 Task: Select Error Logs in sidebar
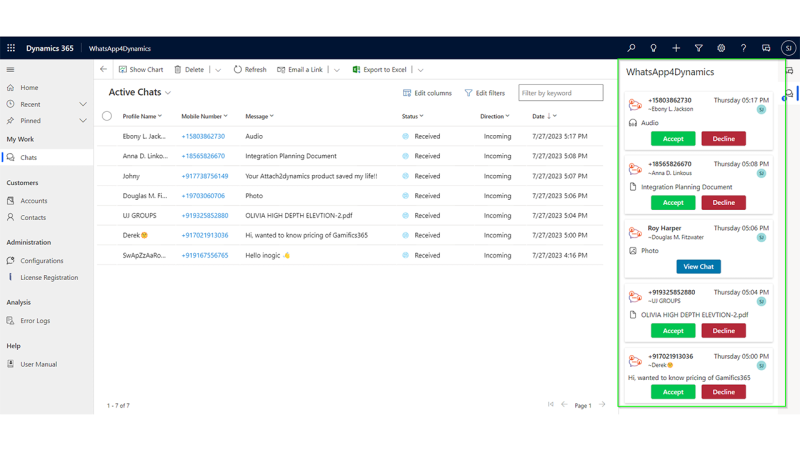pyautogui.click(x=35, y=321)
